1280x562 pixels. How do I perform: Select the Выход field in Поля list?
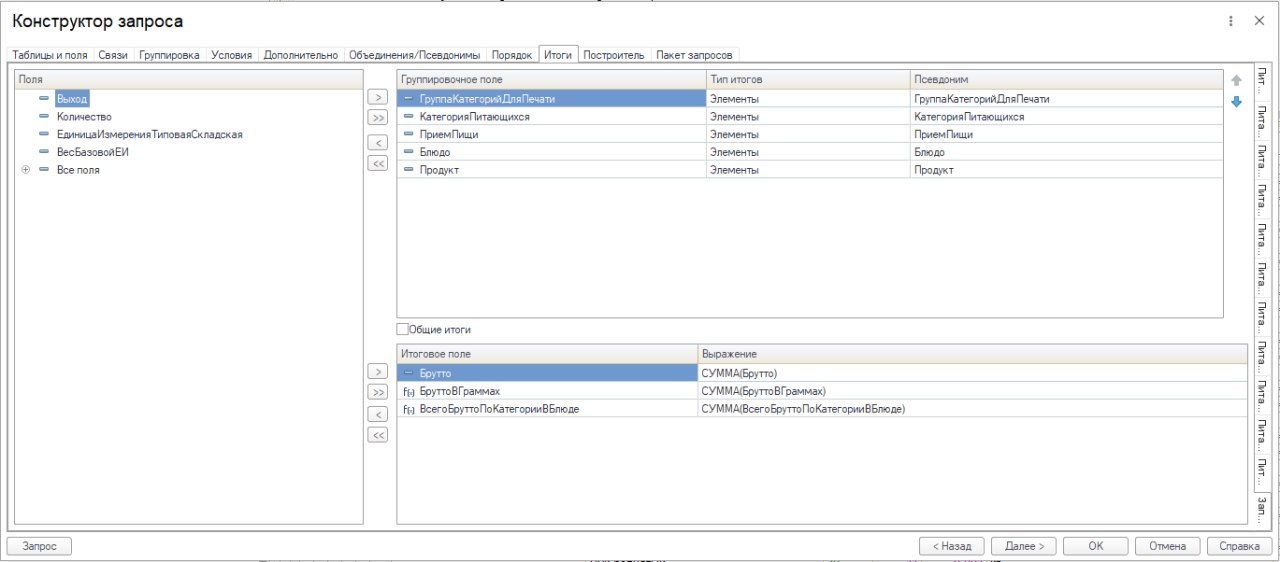(72, 99)
